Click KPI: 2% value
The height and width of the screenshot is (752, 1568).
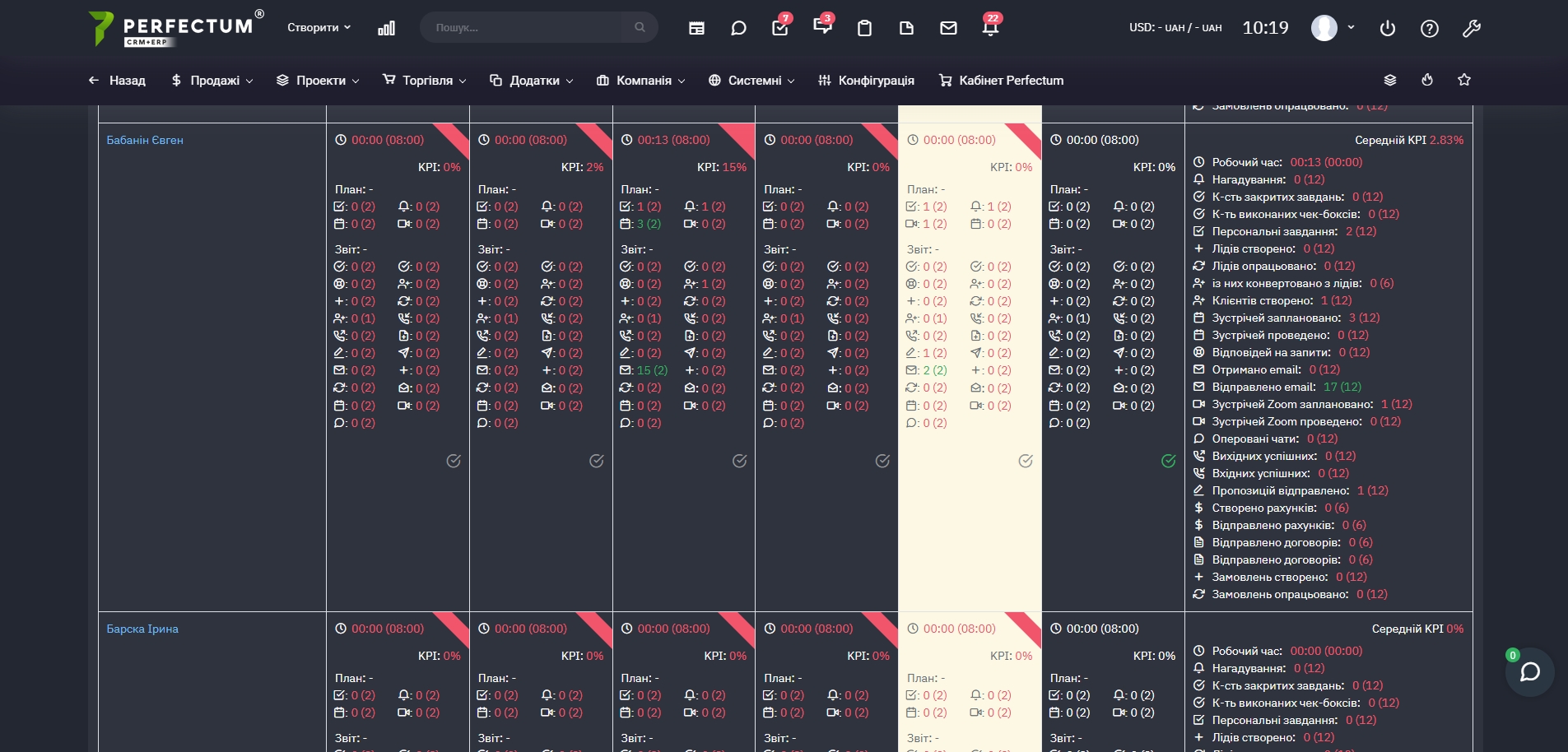[582, 167]
